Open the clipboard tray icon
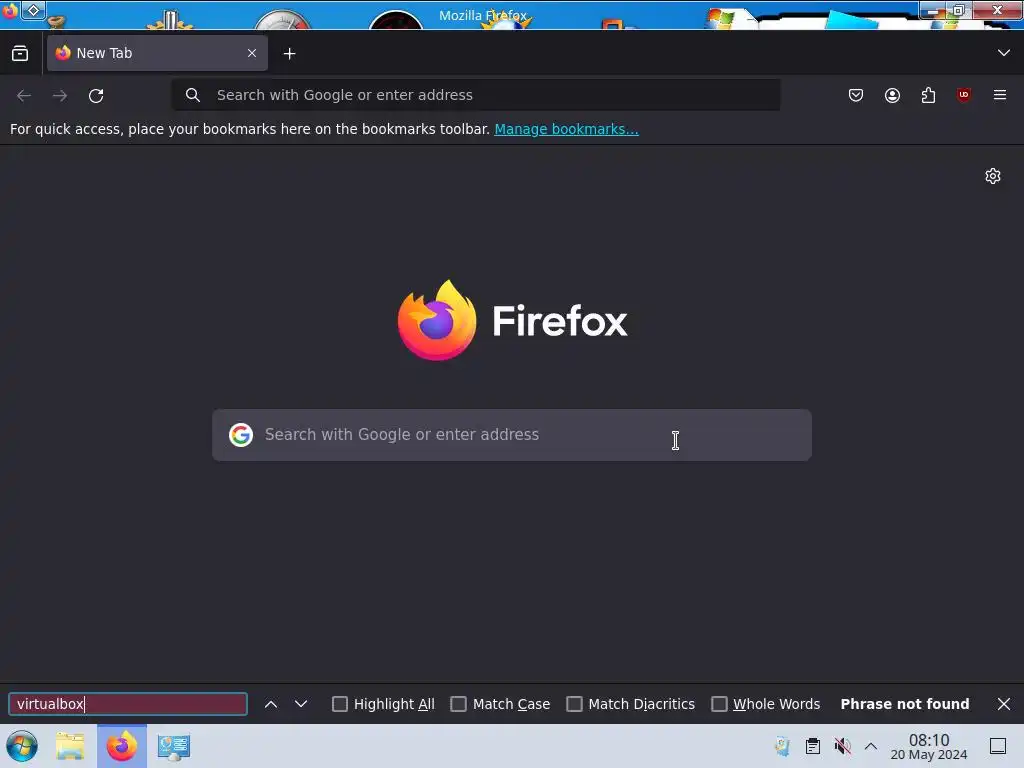The width and height of the screenshot is (1024, 768). 812,746
